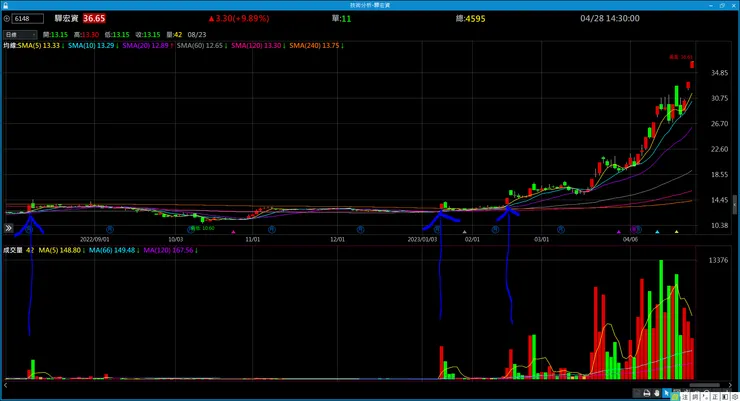Select the SMA(60) 12.65 moving average label

pos(202,46)
